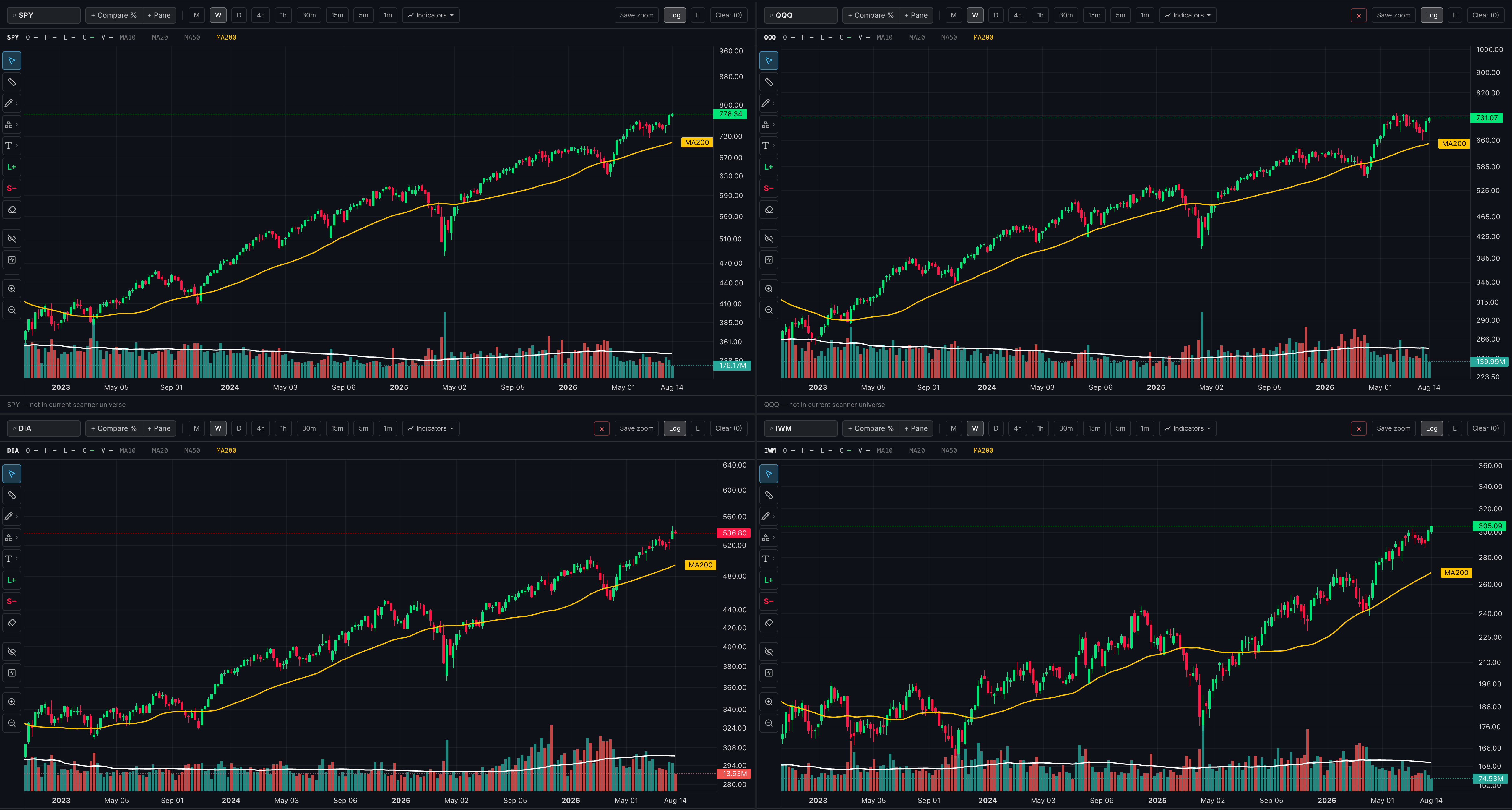Click the MA200 legend label in SPY header
This screenshot has width=1512, height=810.
tap(226, 38)
